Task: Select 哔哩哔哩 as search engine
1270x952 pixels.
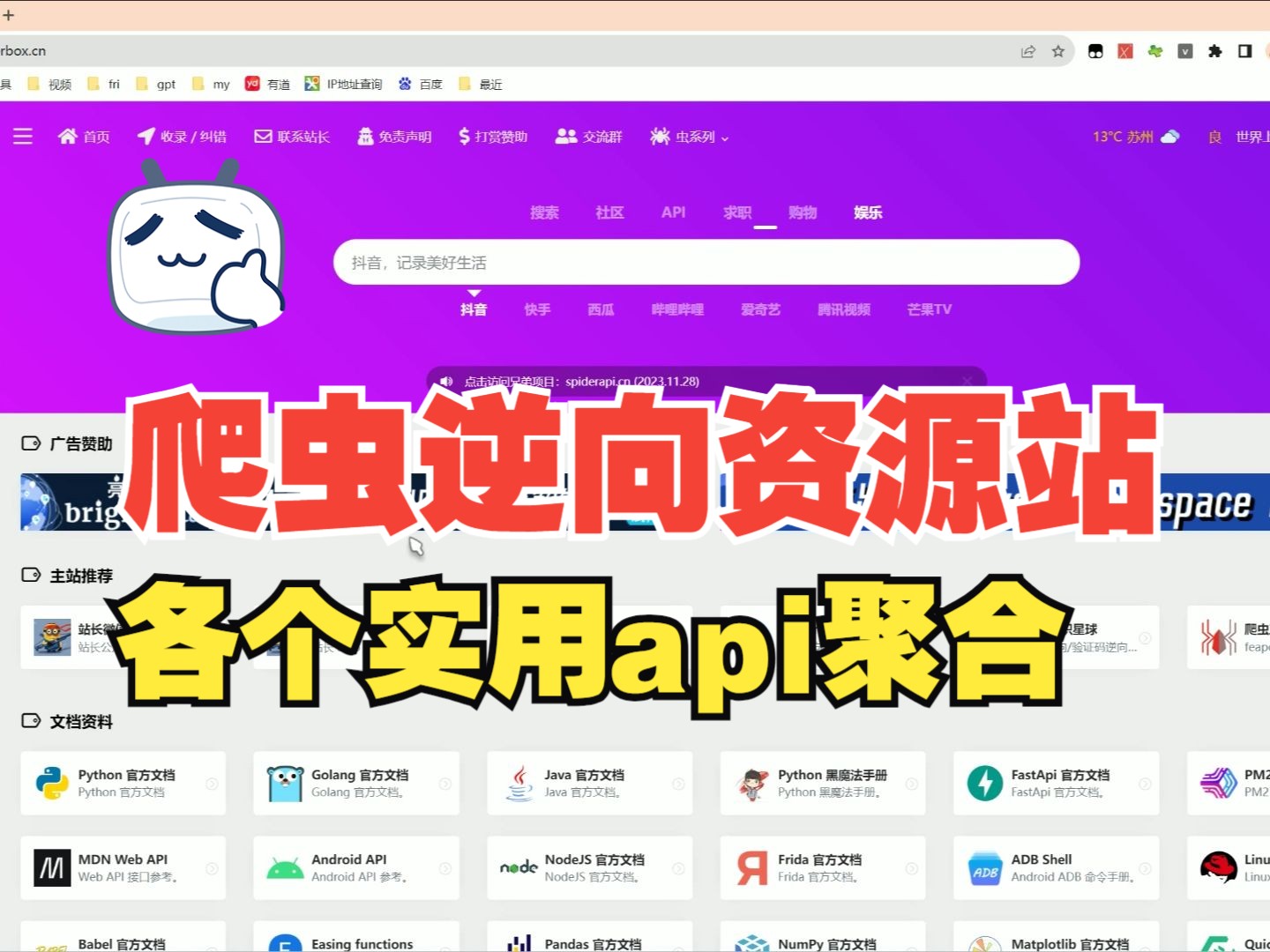Action: pos(677,309)
